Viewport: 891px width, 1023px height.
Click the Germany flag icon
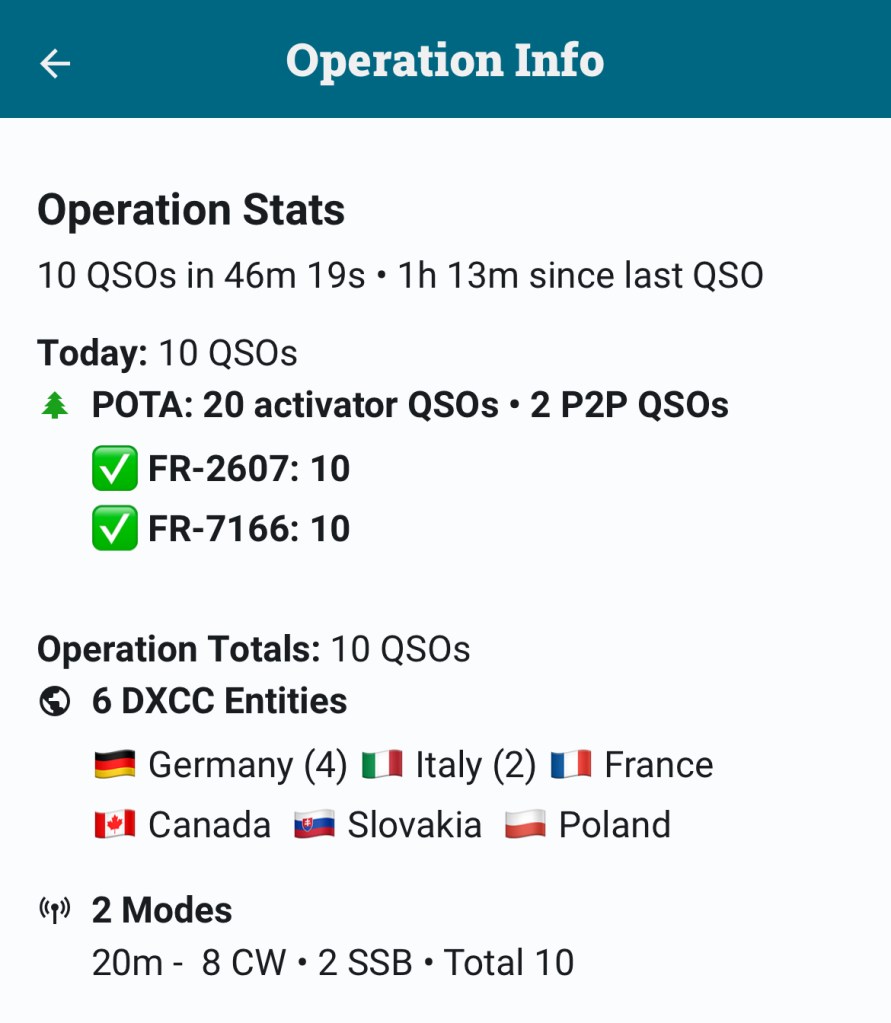114,765
